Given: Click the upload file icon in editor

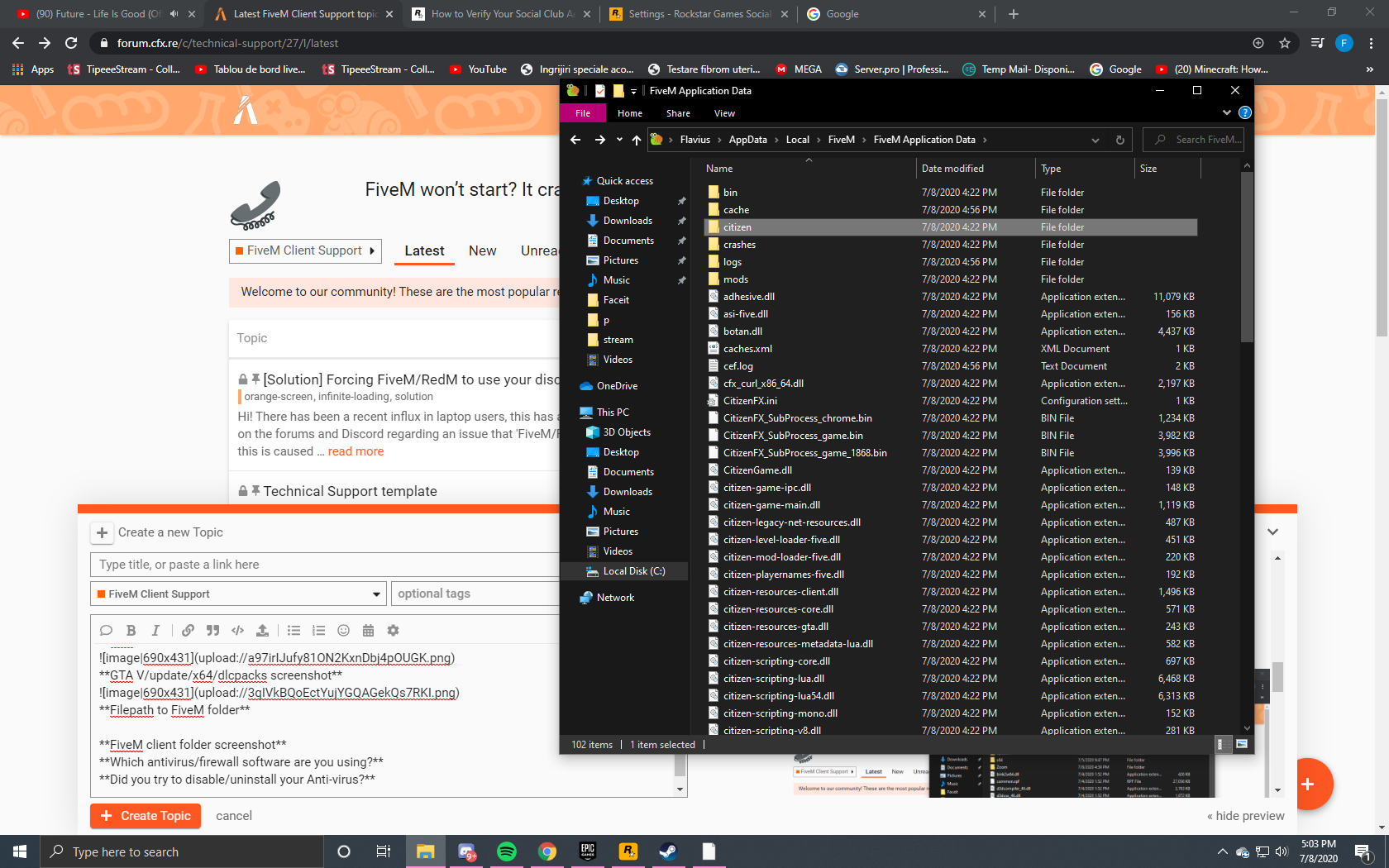Looking at the screenshot, I should click(262, 631).
